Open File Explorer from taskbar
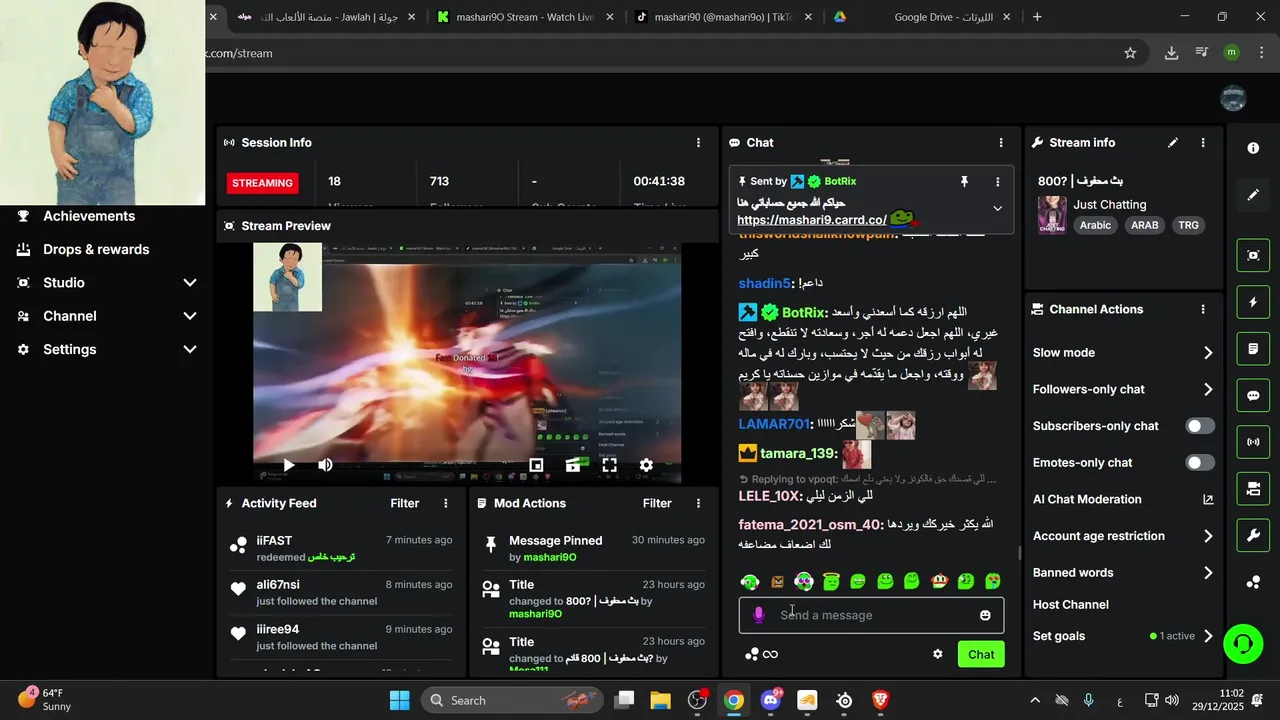The image size is (1280, 720). (661, 700)
